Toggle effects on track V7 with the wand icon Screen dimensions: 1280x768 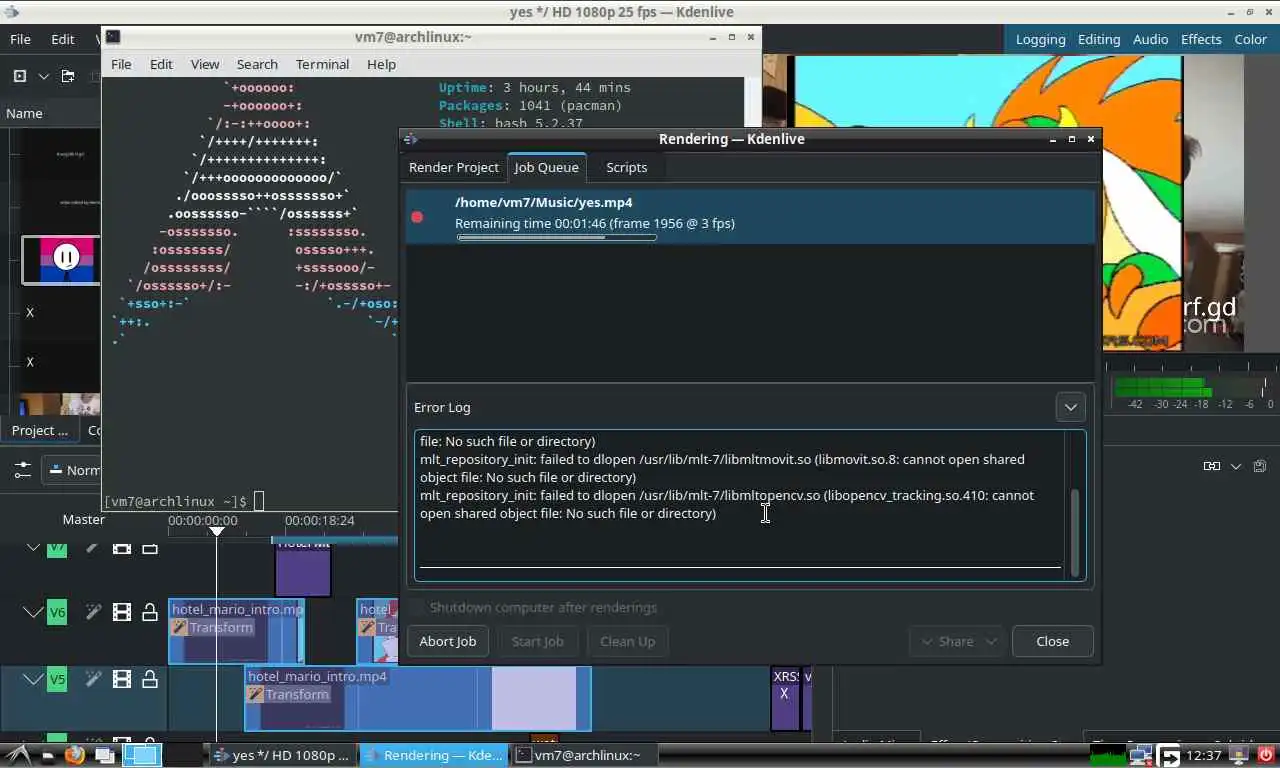93,548
